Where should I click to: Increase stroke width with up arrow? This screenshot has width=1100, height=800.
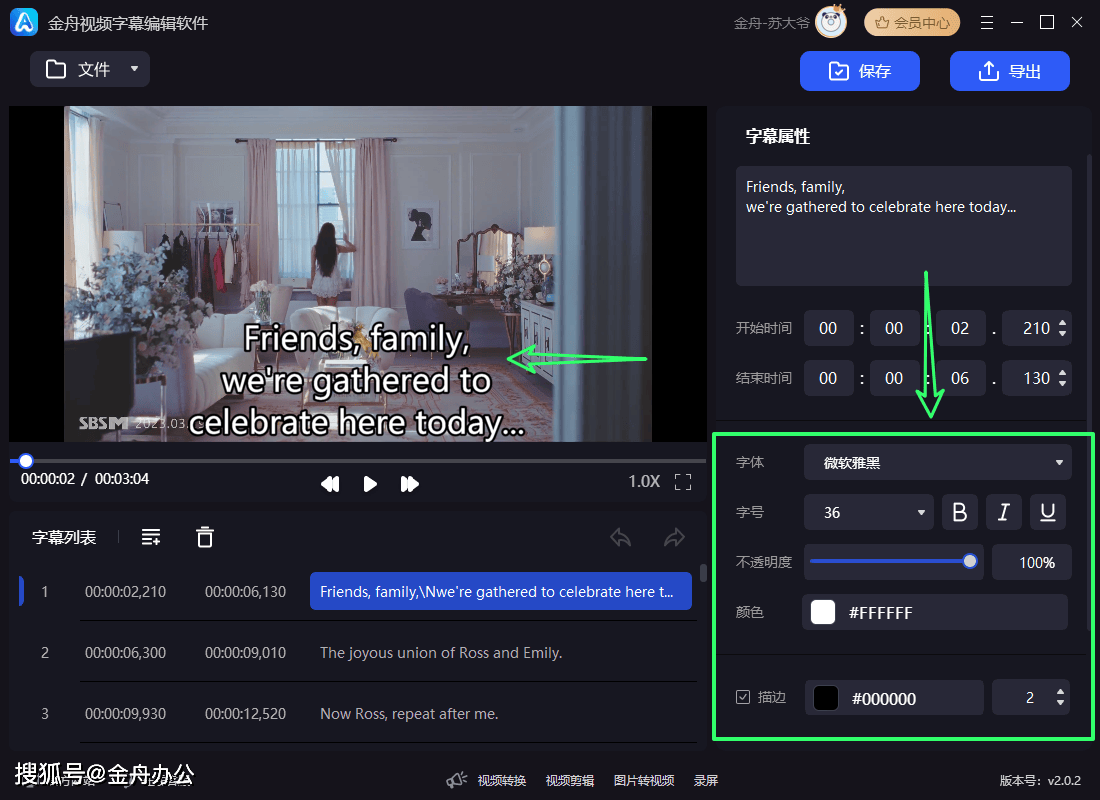point(1060,692)
